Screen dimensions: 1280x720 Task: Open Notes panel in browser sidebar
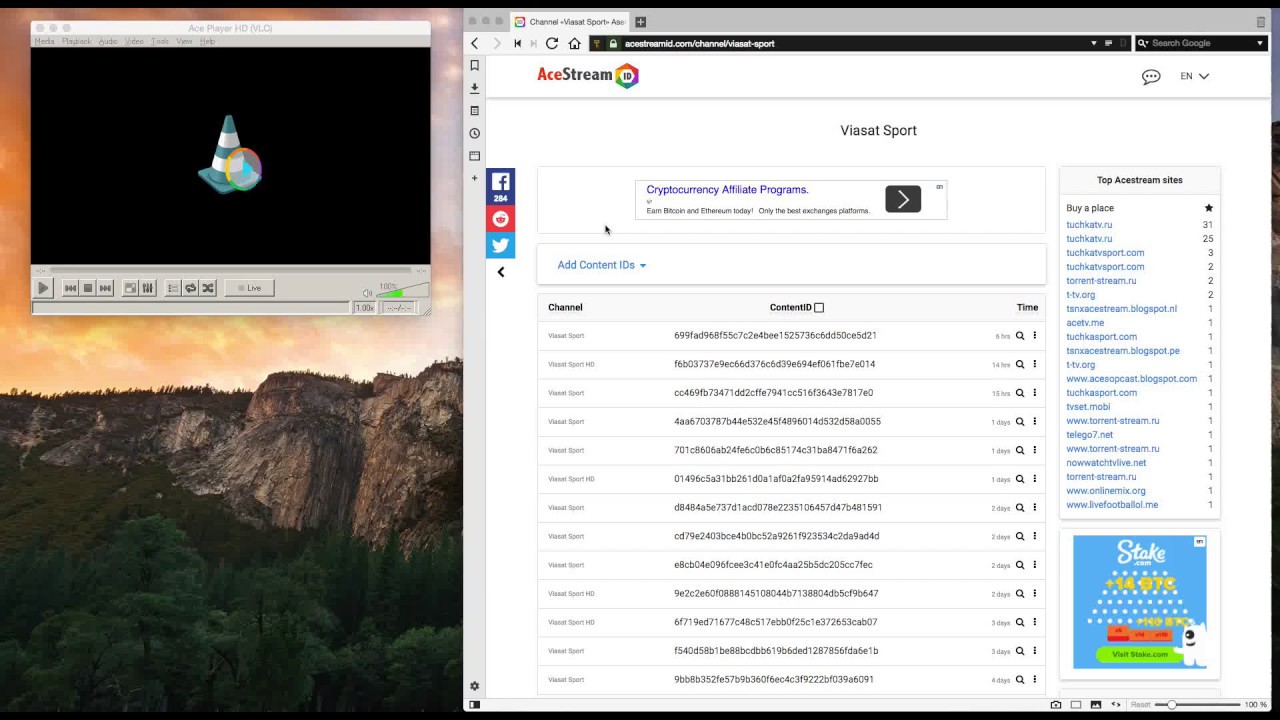475,111
